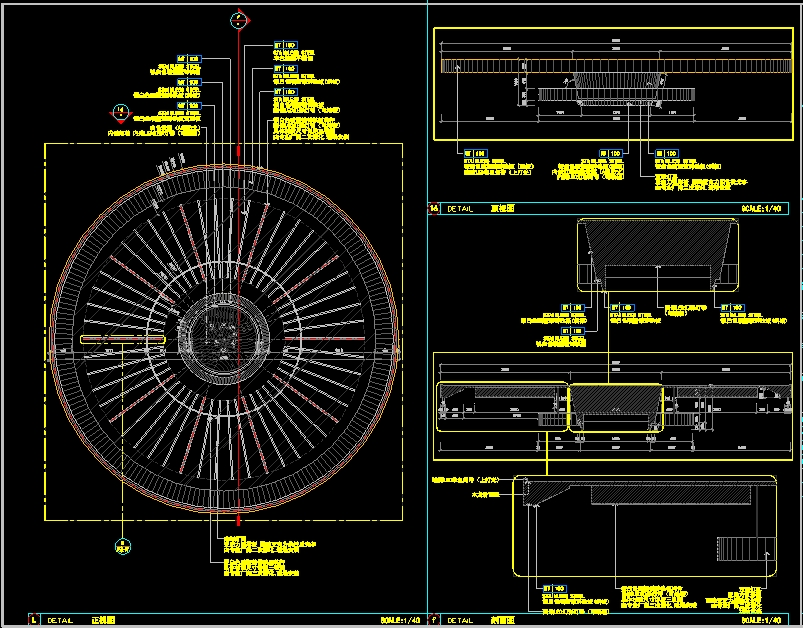
Task: Select the red detail number 14 circle
Action: click(434, 209)
